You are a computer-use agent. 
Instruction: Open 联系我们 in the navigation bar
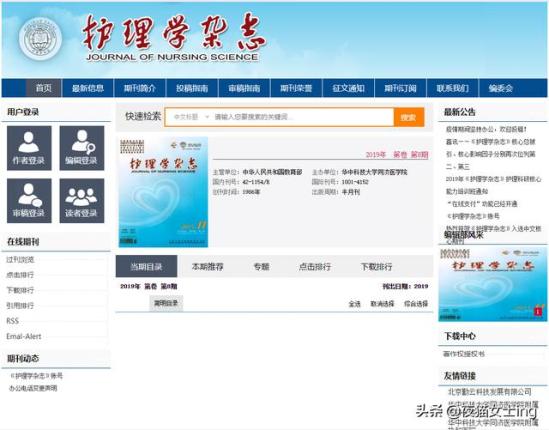(452, 88)
